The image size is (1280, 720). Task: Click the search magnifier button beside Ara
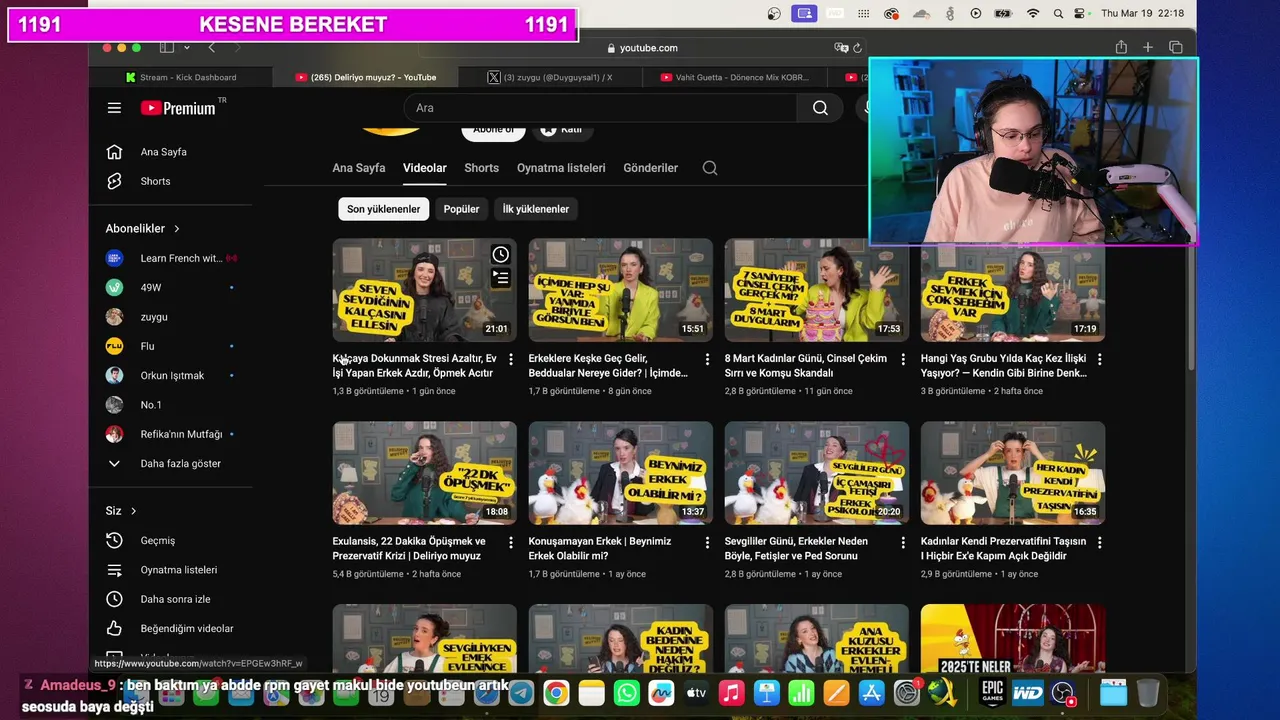coord(820,108)
